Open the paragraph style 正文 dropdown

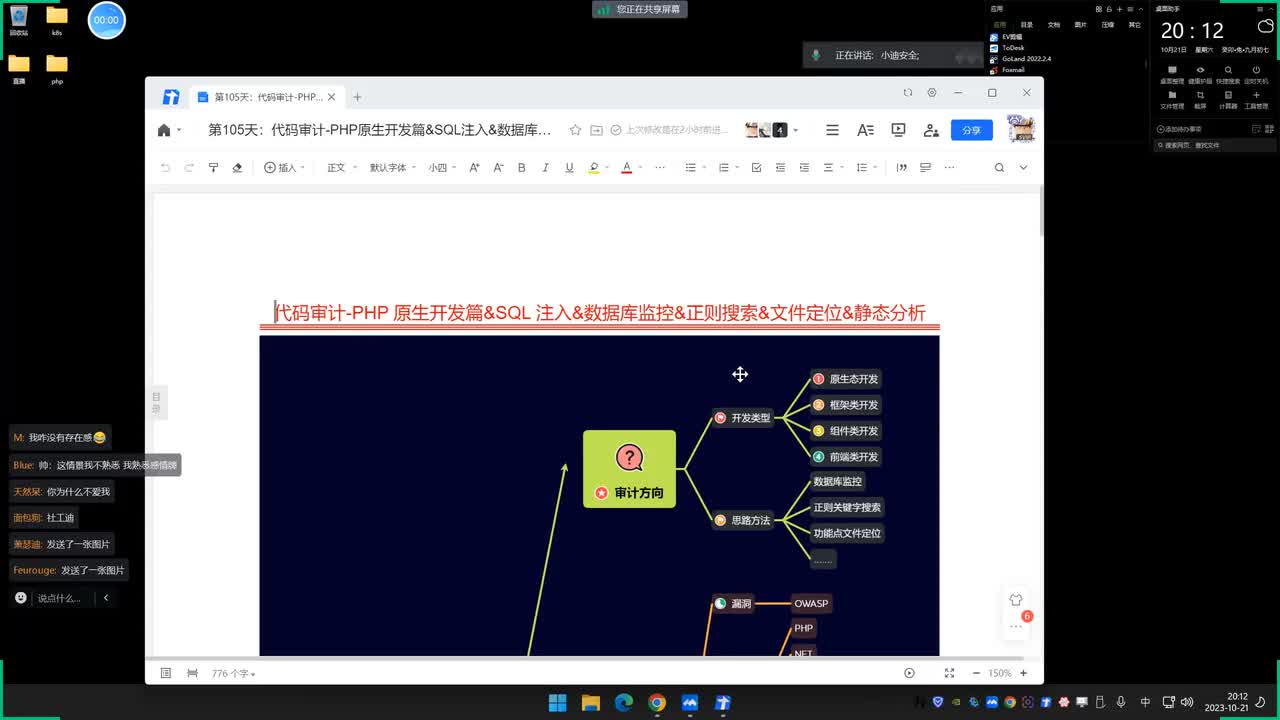(340, 168)
